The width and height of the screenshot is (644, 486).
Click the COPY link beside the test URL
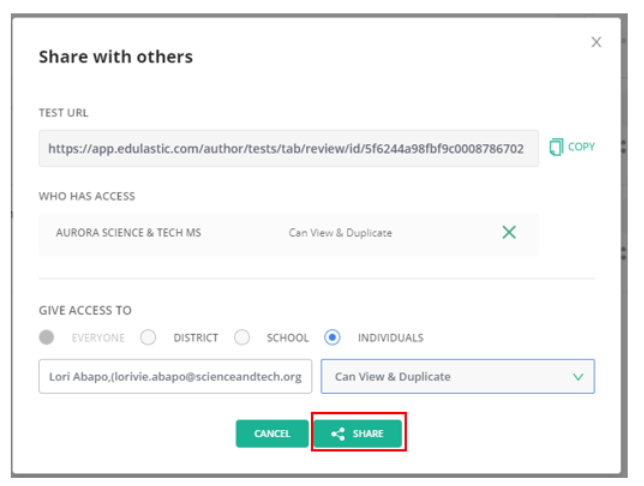[x=572, y=147]
